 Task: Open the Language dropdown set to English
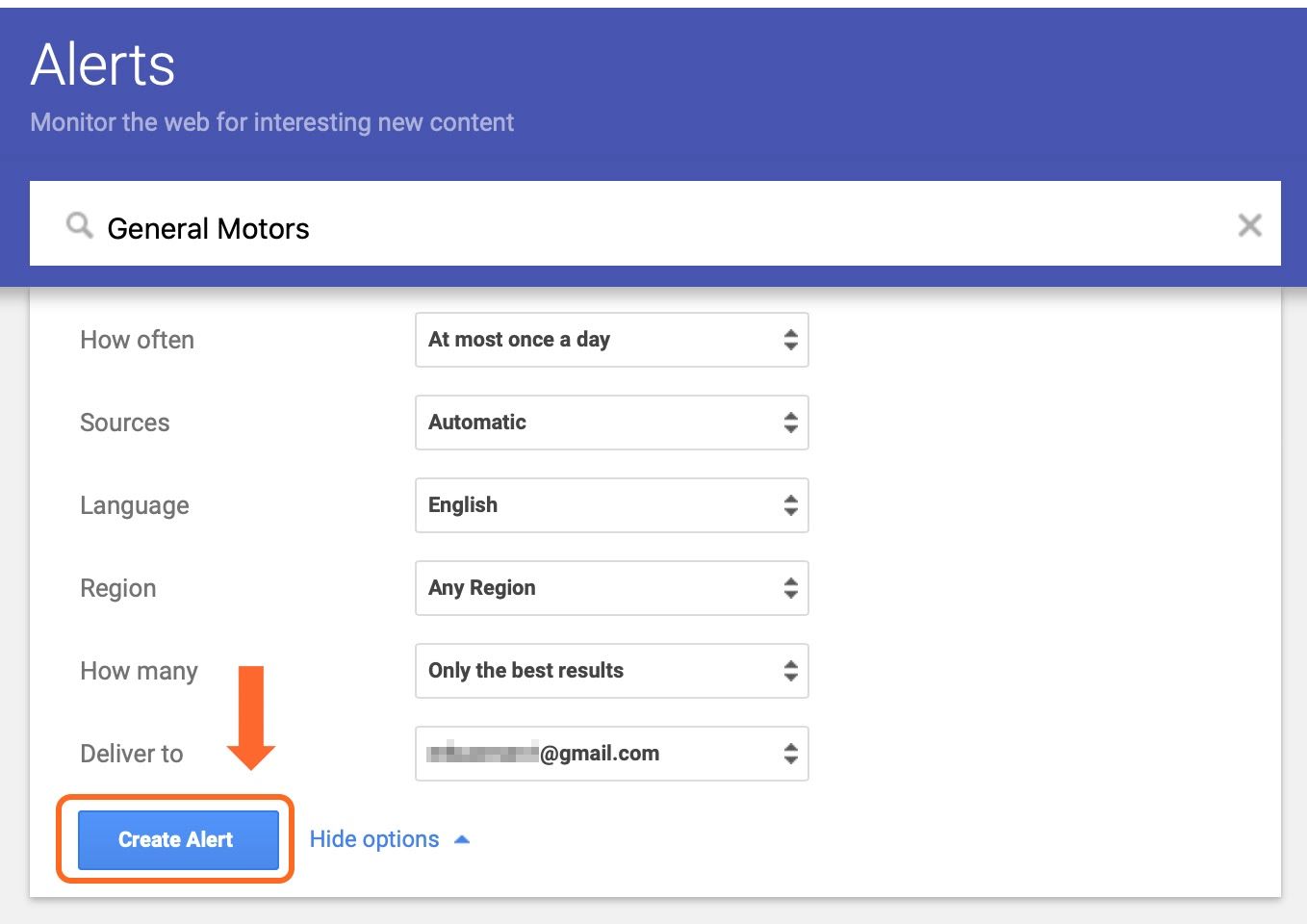(611, 505)
